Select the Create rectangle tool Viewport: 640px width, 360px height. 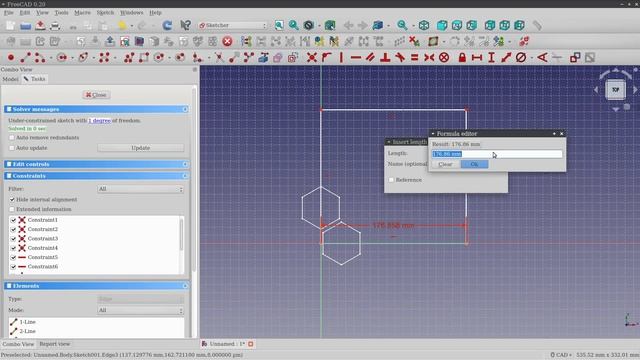[x=144, y=58]
